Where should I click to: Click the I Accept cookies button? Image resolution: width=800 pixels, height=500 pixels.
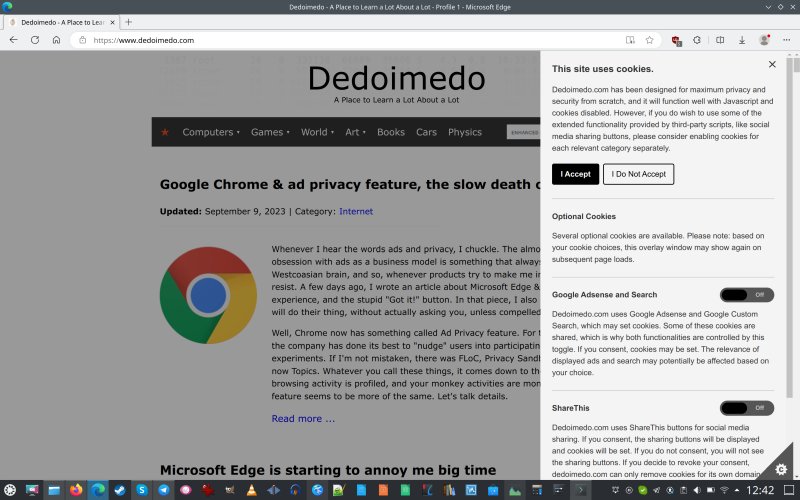(575, 174)
